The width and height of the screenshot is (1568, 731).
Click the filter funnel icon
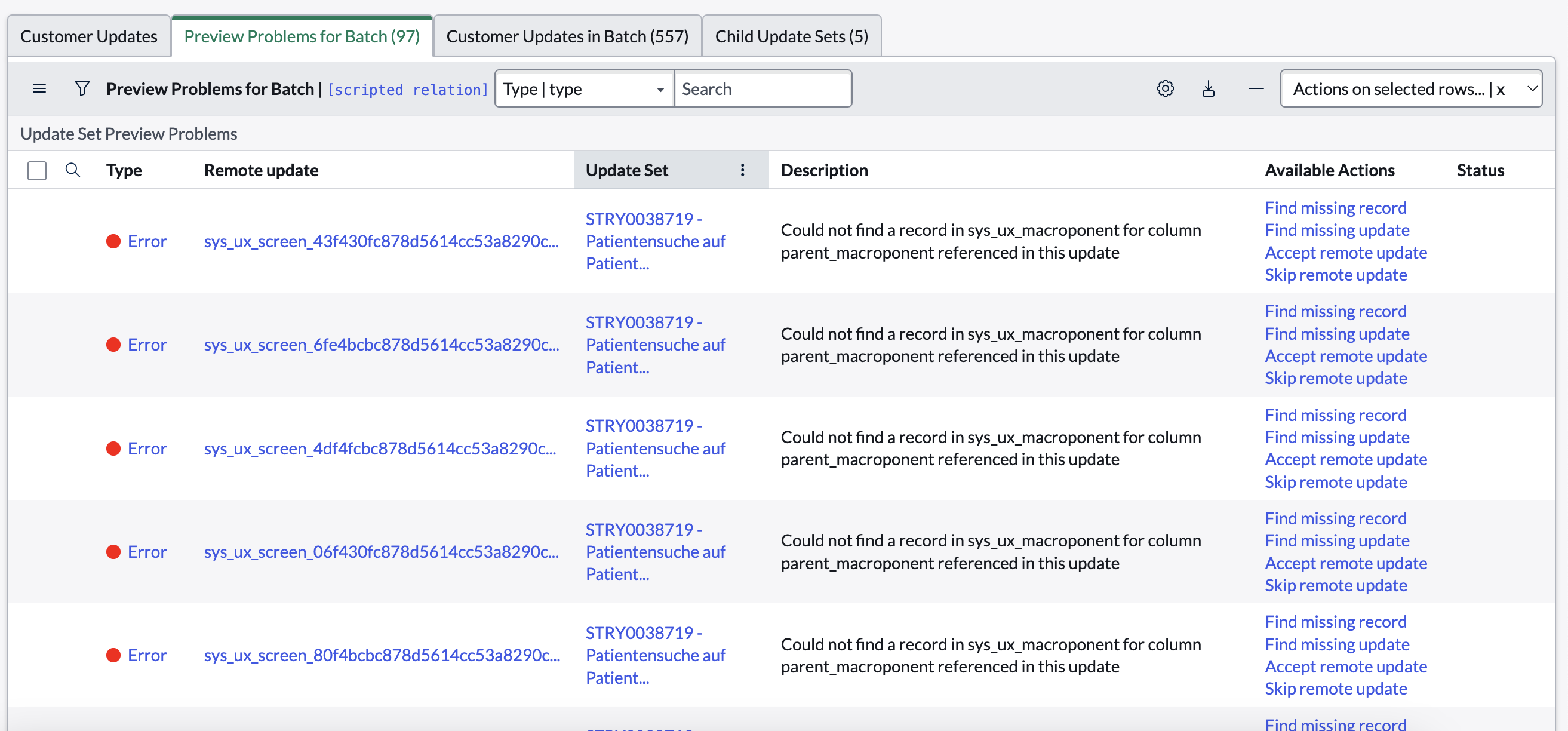click(x=82, y=89)
